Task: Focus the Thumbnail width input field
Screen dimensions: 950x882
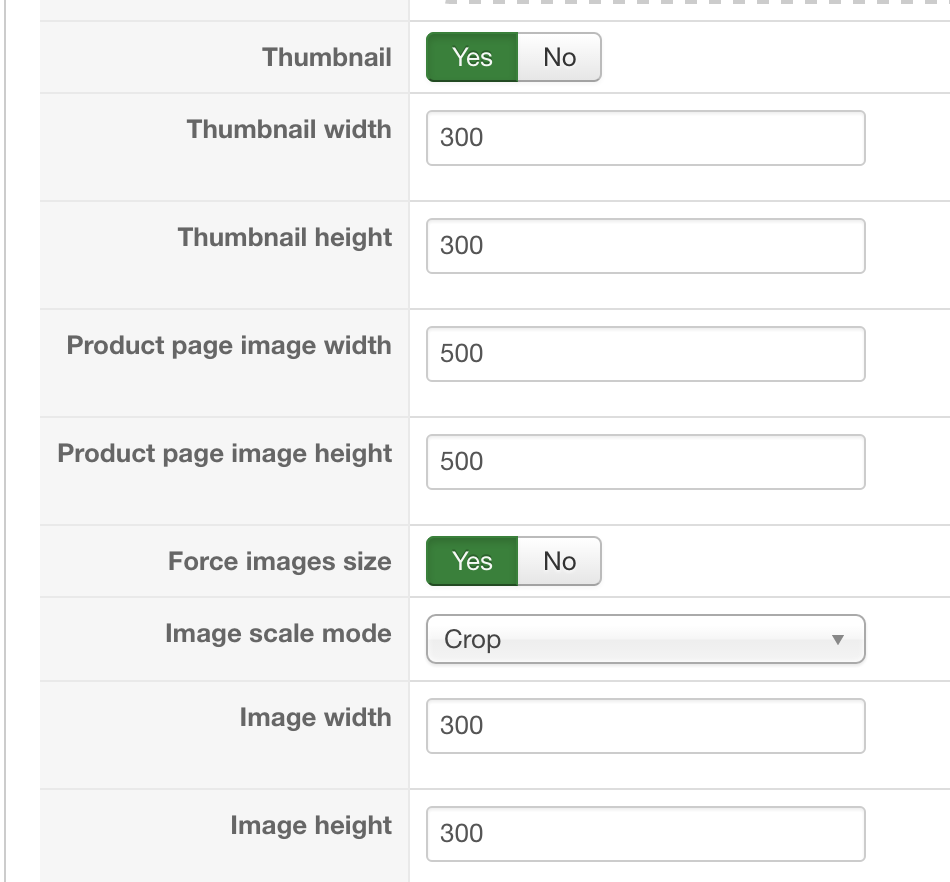Action: [645, 138]
